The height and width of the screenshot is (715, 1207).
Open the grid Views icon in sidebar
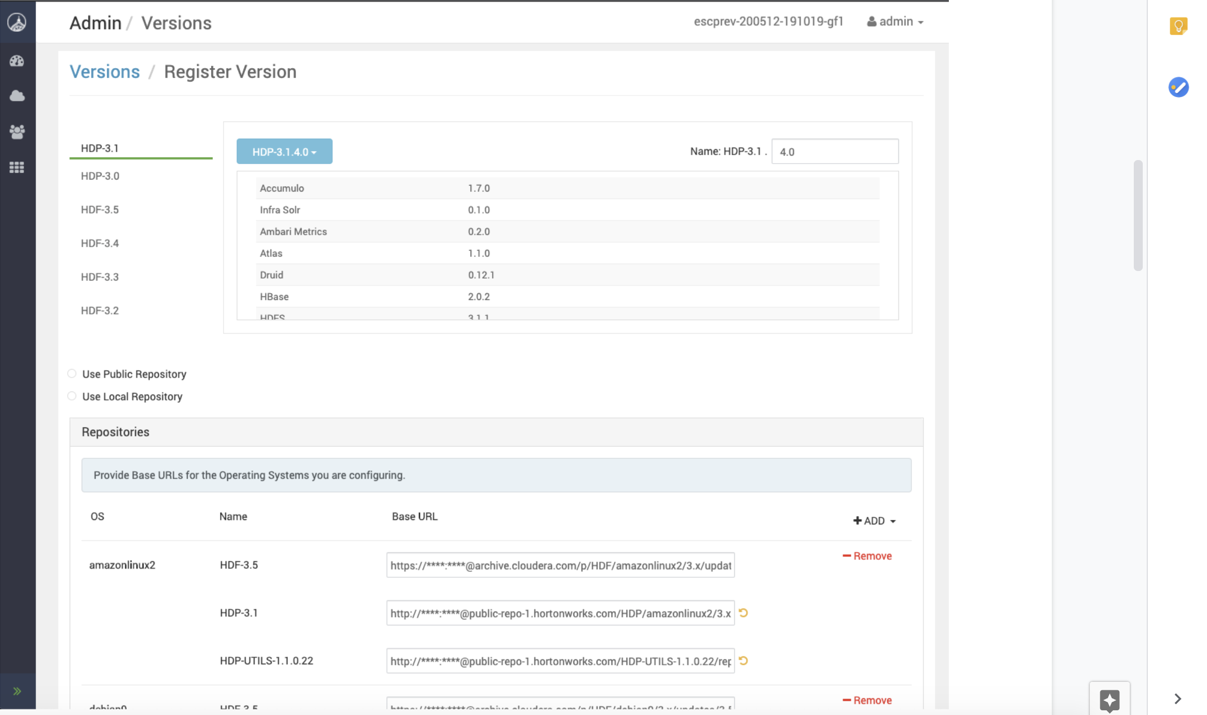(17, 168)
